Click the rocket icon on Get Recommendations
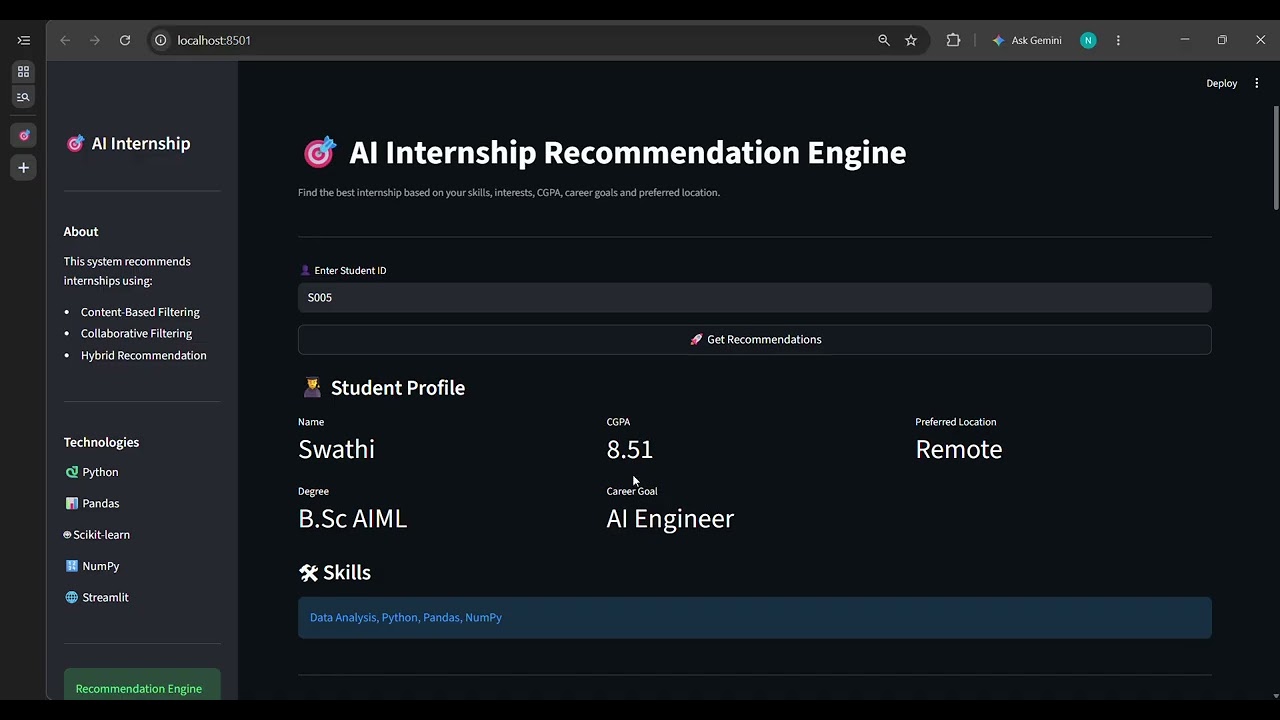 [696, 339]
